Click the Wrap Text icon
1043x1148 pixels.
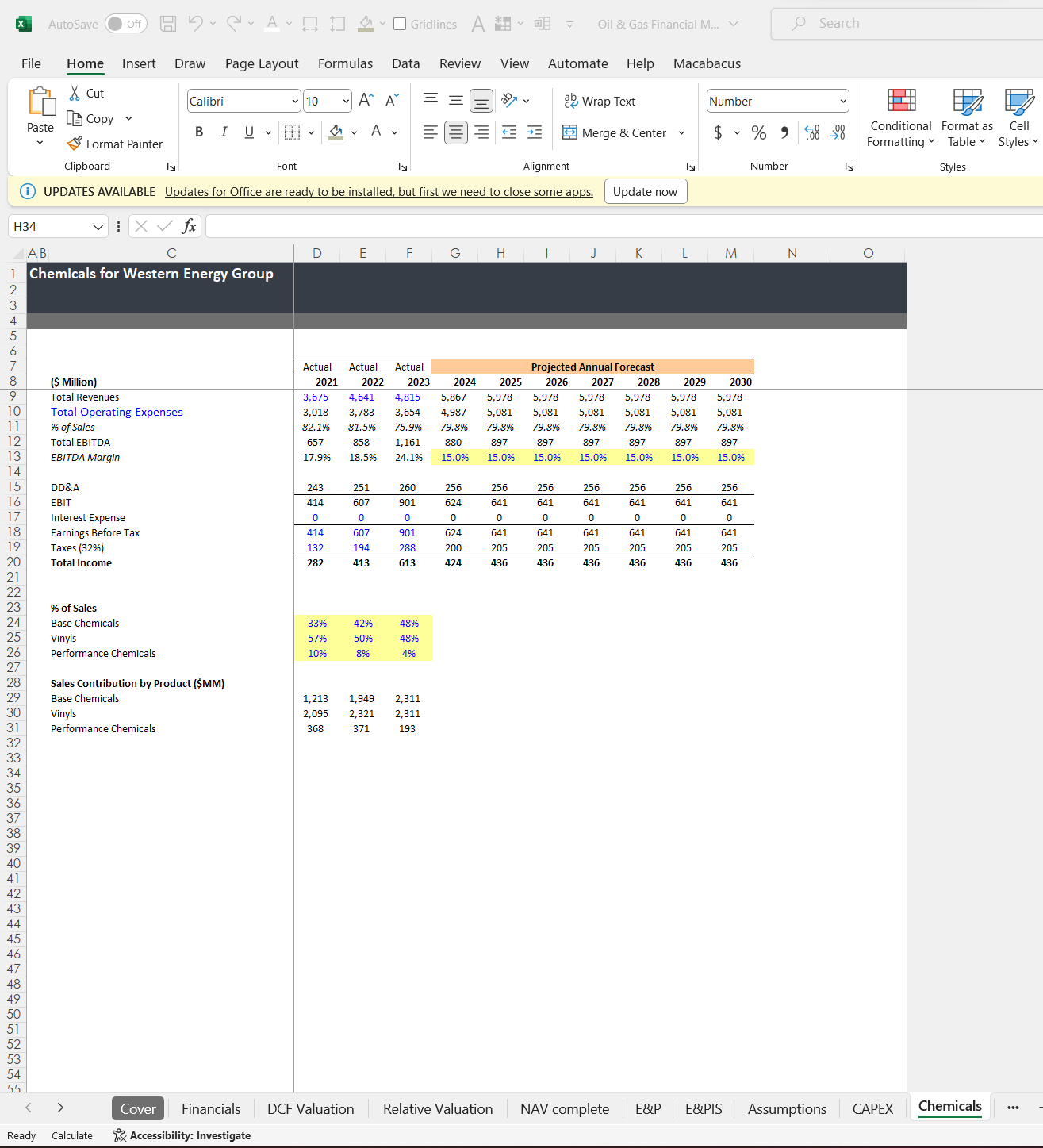[x=570, y=101]
